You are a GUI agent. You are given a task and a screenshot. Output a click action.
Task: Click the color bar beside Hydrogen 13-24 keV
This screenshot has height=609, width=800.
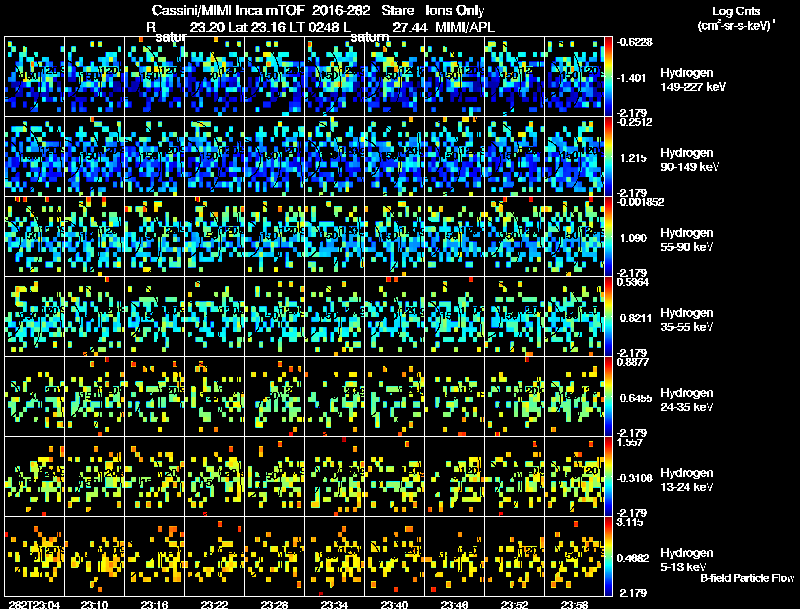pyautogui.click(x=608, y=477)
